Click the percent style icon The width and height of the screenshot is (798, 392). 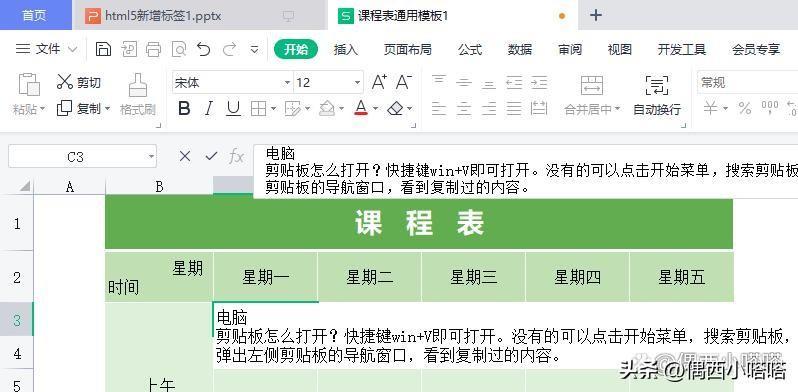(x=745, y=108)
